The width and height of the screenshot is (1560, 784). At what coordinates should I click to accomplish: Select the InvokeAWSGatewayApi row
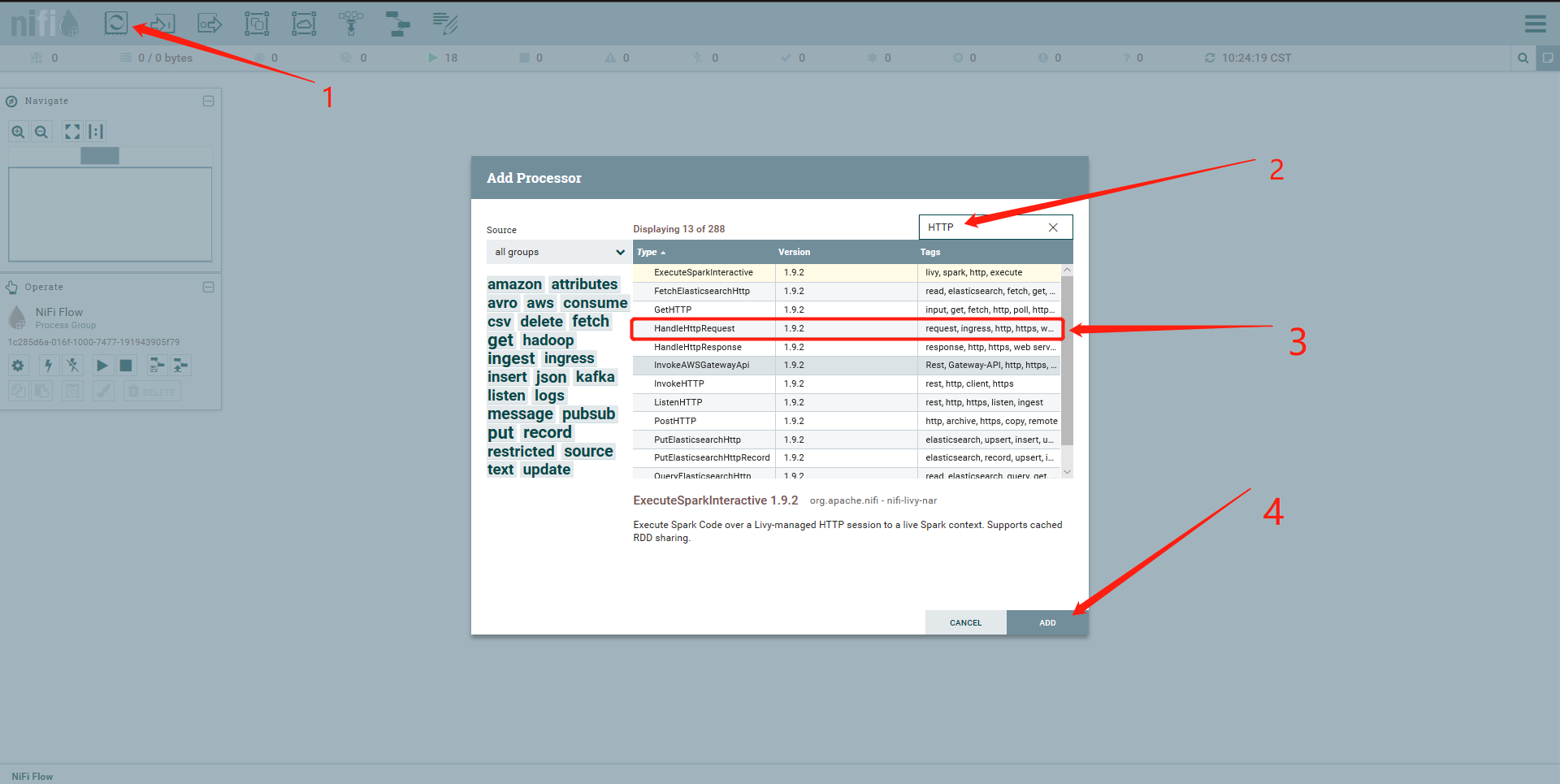847,366
